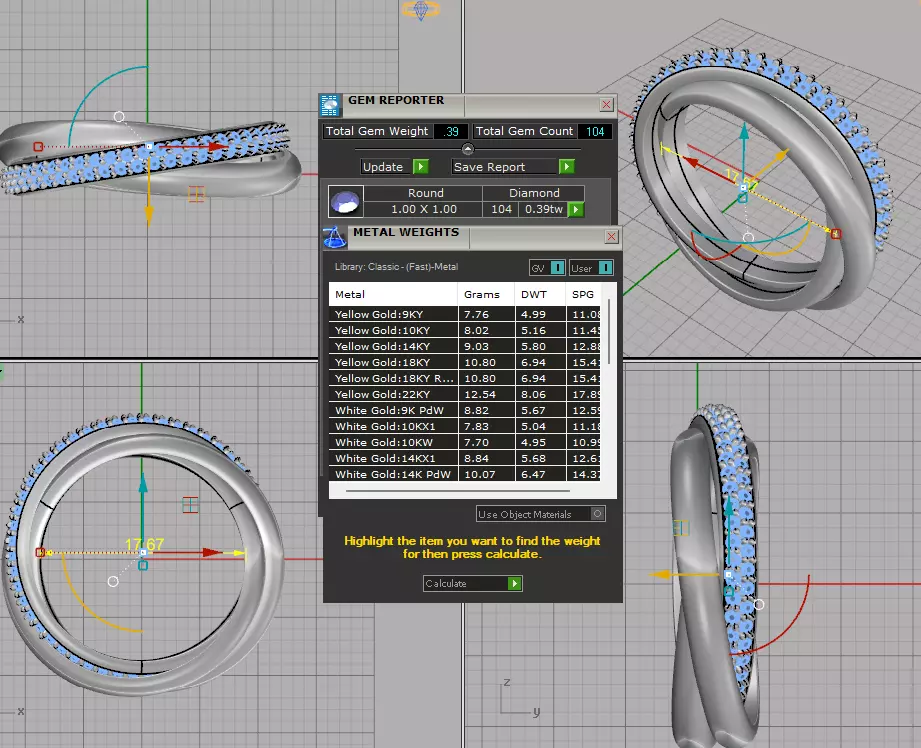Click the Library: Classic - (Fast)-Metal label

(x=396, y=267)
